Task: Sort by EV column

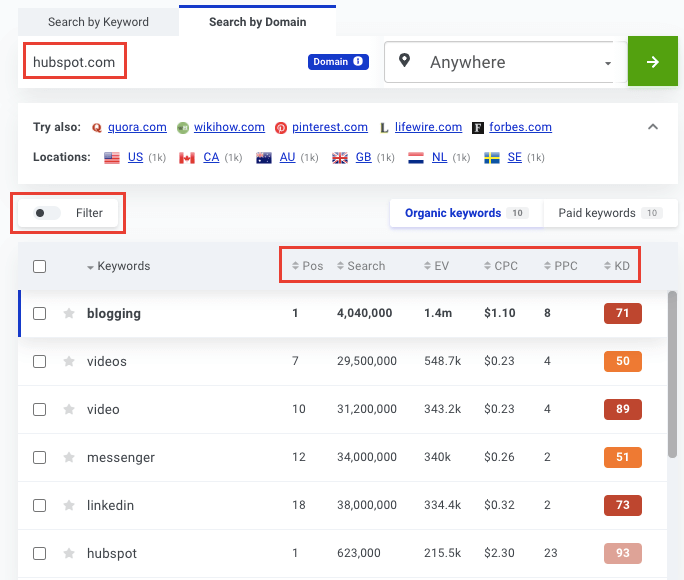Action: [x=436, y=266]
